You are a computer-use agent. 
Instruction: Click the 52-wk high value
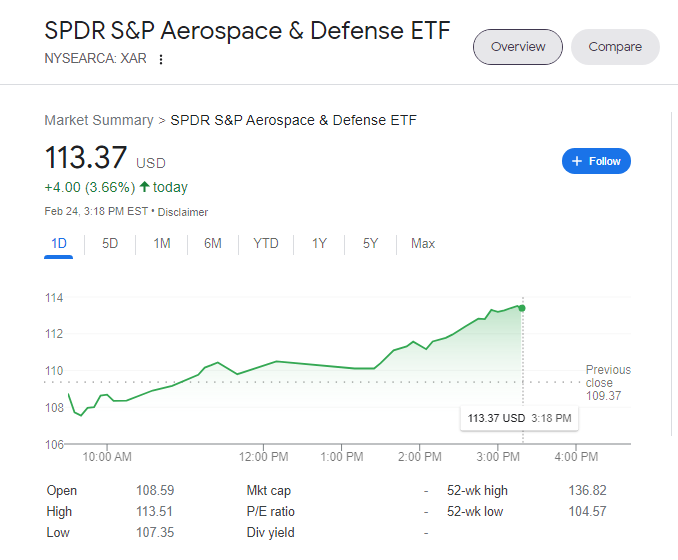pos(586,490)
